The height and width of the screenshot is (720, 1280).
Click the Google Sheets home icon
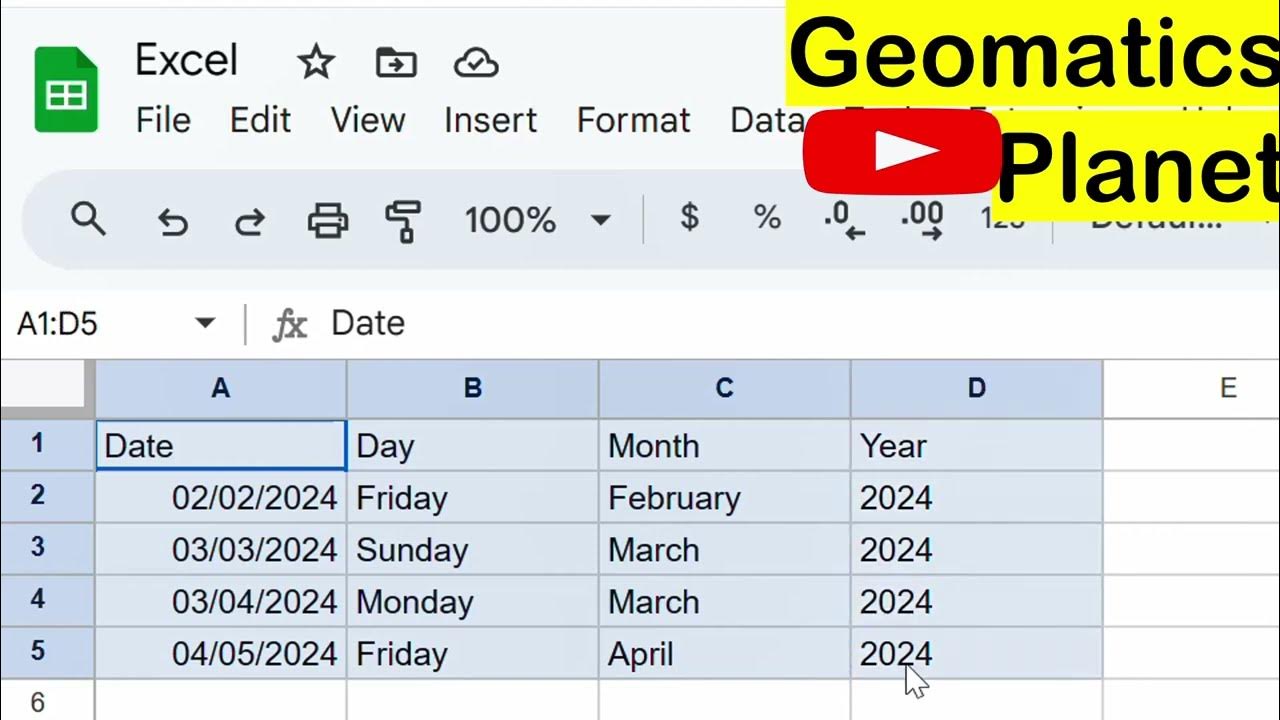tap(66, 90)
